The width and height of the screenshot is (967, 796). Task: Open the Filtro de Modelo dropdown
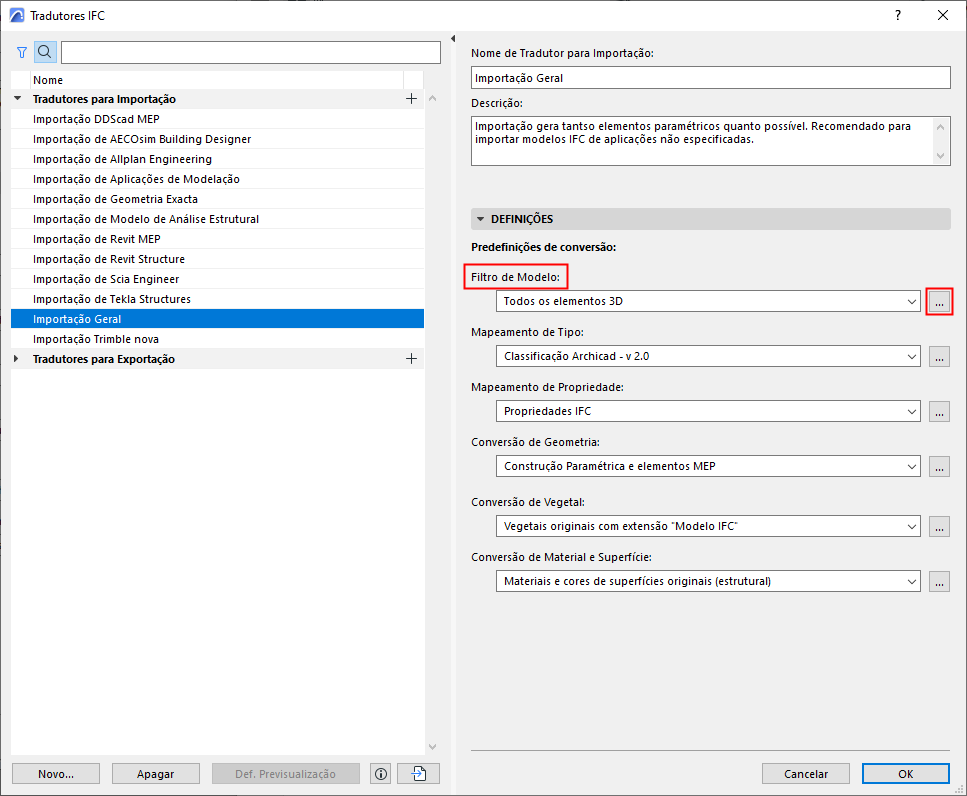(x=708, y=302)
